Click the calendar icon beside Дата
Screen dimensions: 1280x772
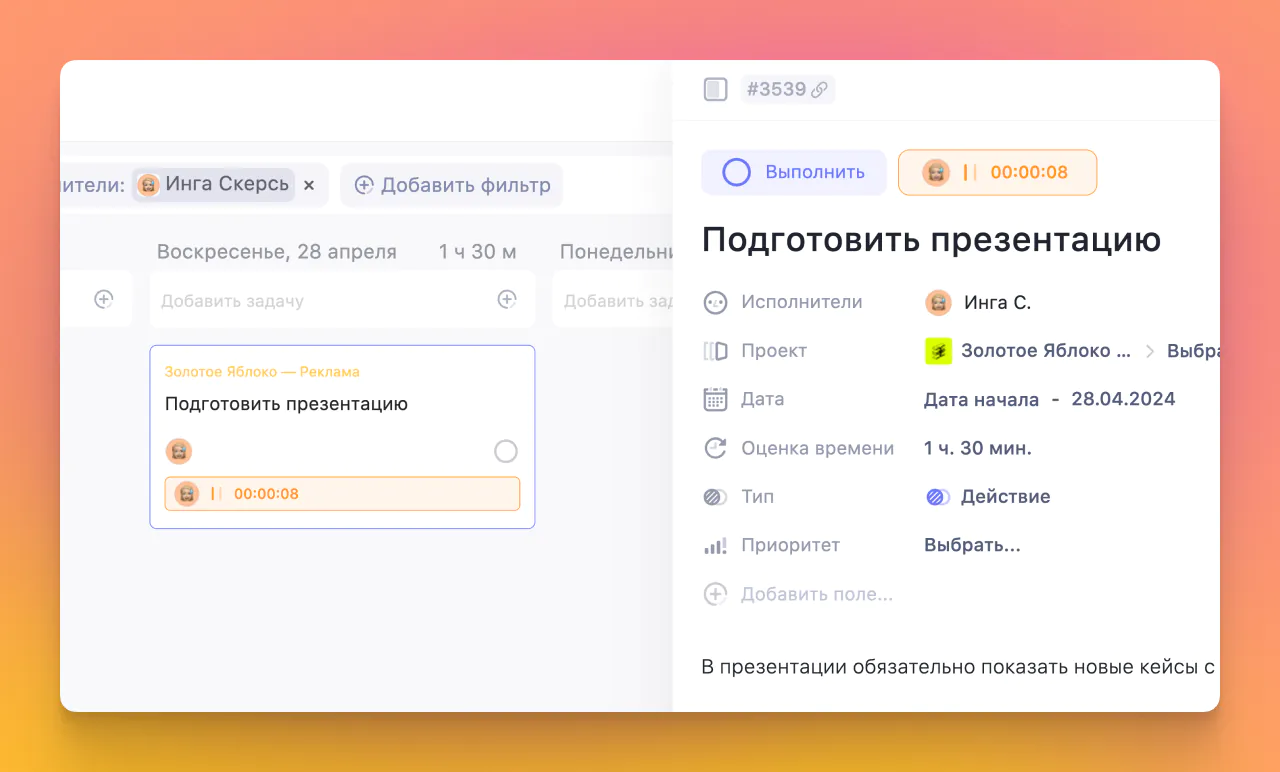(715, 399)
